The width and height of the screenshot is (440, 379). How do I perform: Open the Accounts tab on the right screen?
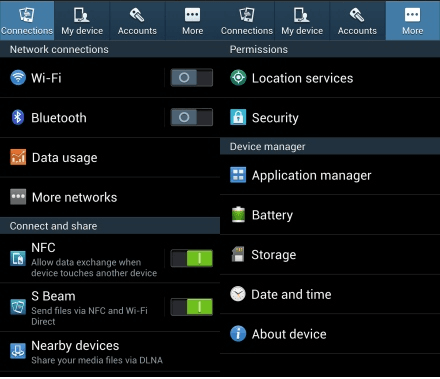pyautogui.click(x=357, y=21)
